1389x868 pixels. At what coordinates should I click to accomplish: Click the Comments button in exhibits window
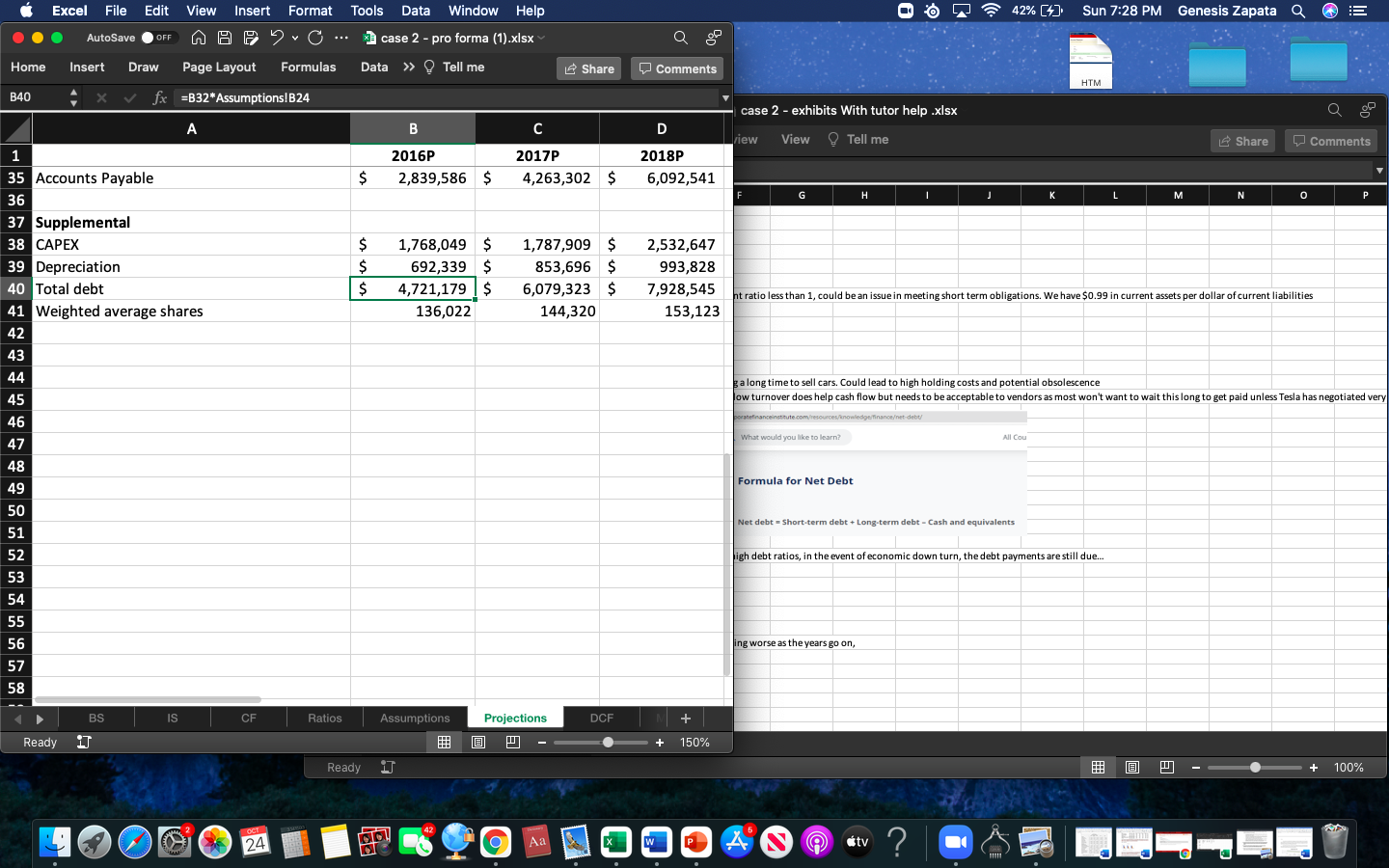(x=1331, y=141)
